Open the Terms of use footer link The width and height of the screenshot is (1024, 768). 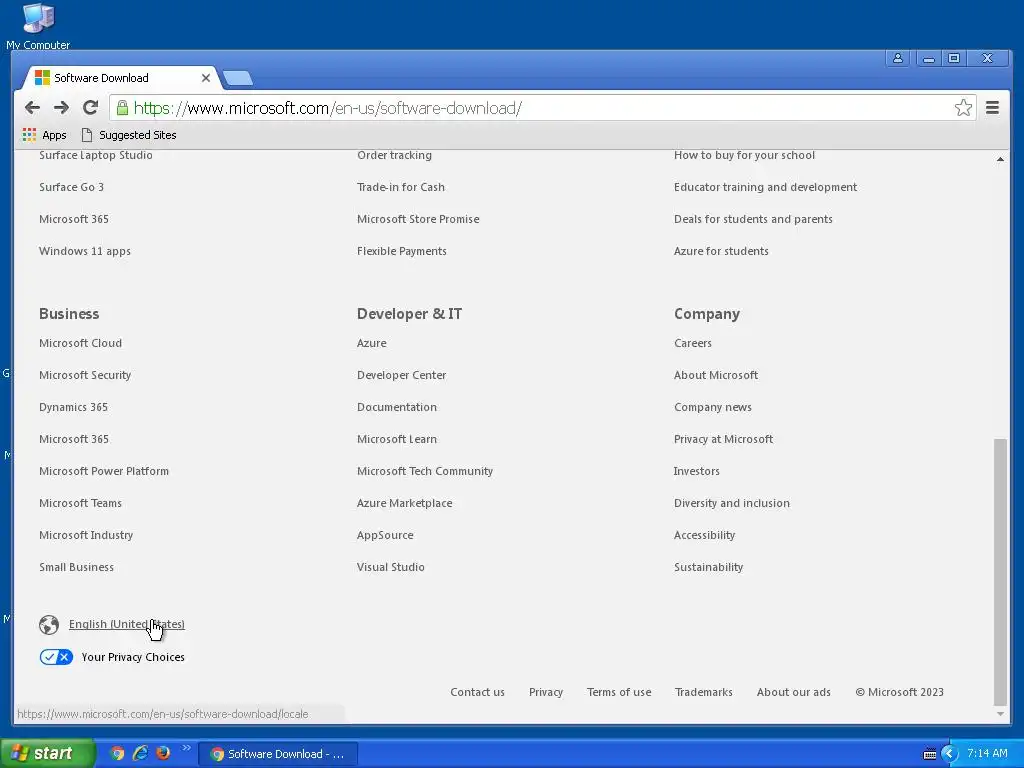point(619,692)
